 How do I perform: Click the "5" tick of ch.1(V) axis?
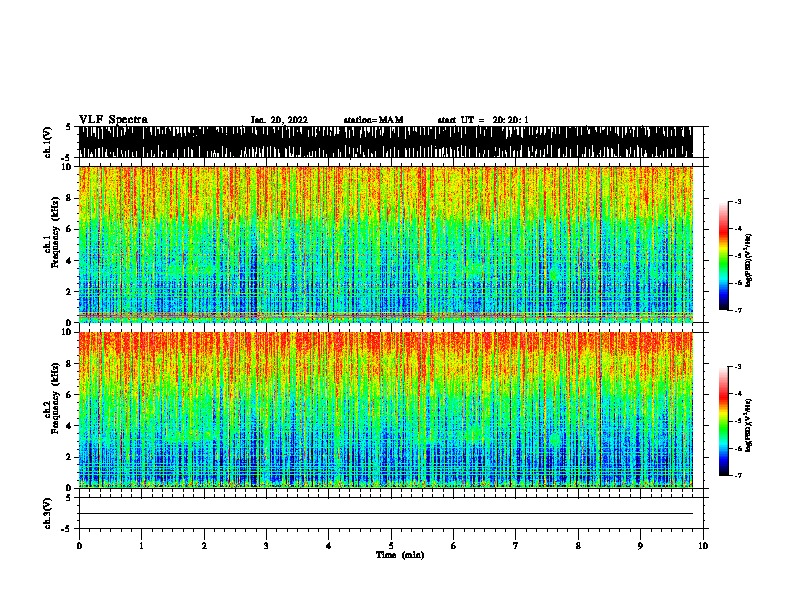coord(68,127)
